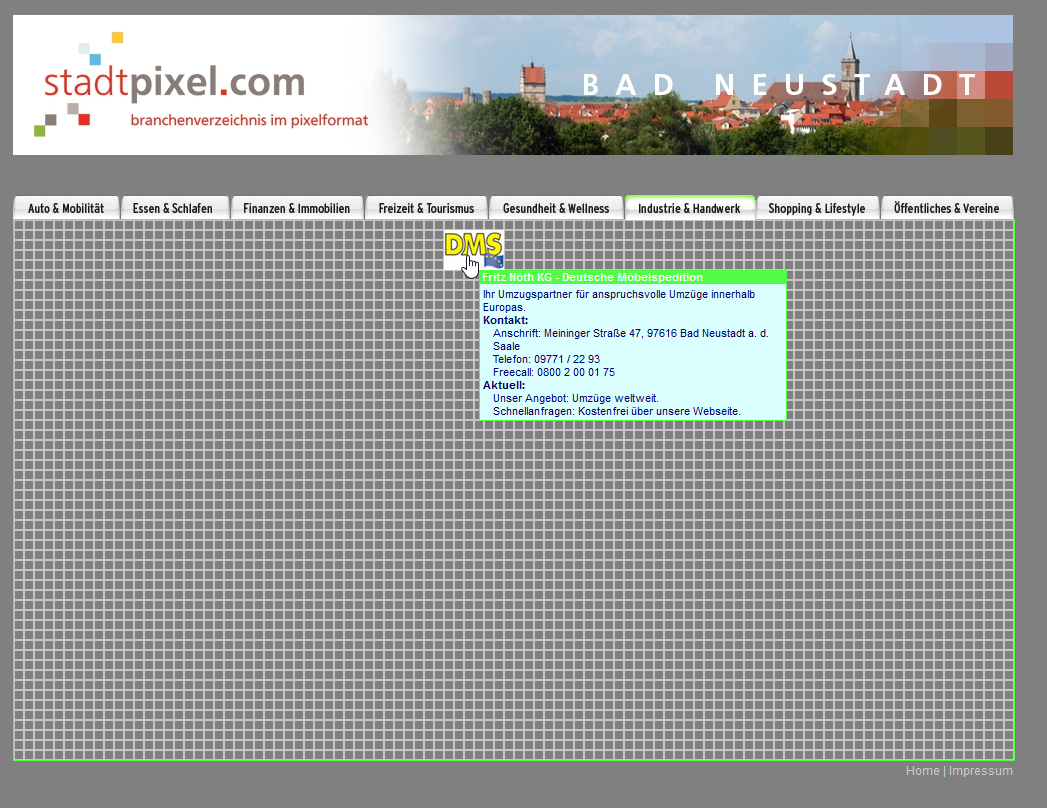The height and width of the screenshot is (808, 1047).
Task: Click the Freecall number line
Action: 554,372
